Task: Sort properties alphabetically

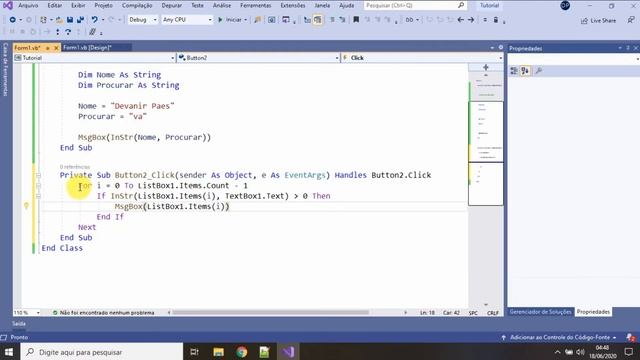Action: click(525, 71)
